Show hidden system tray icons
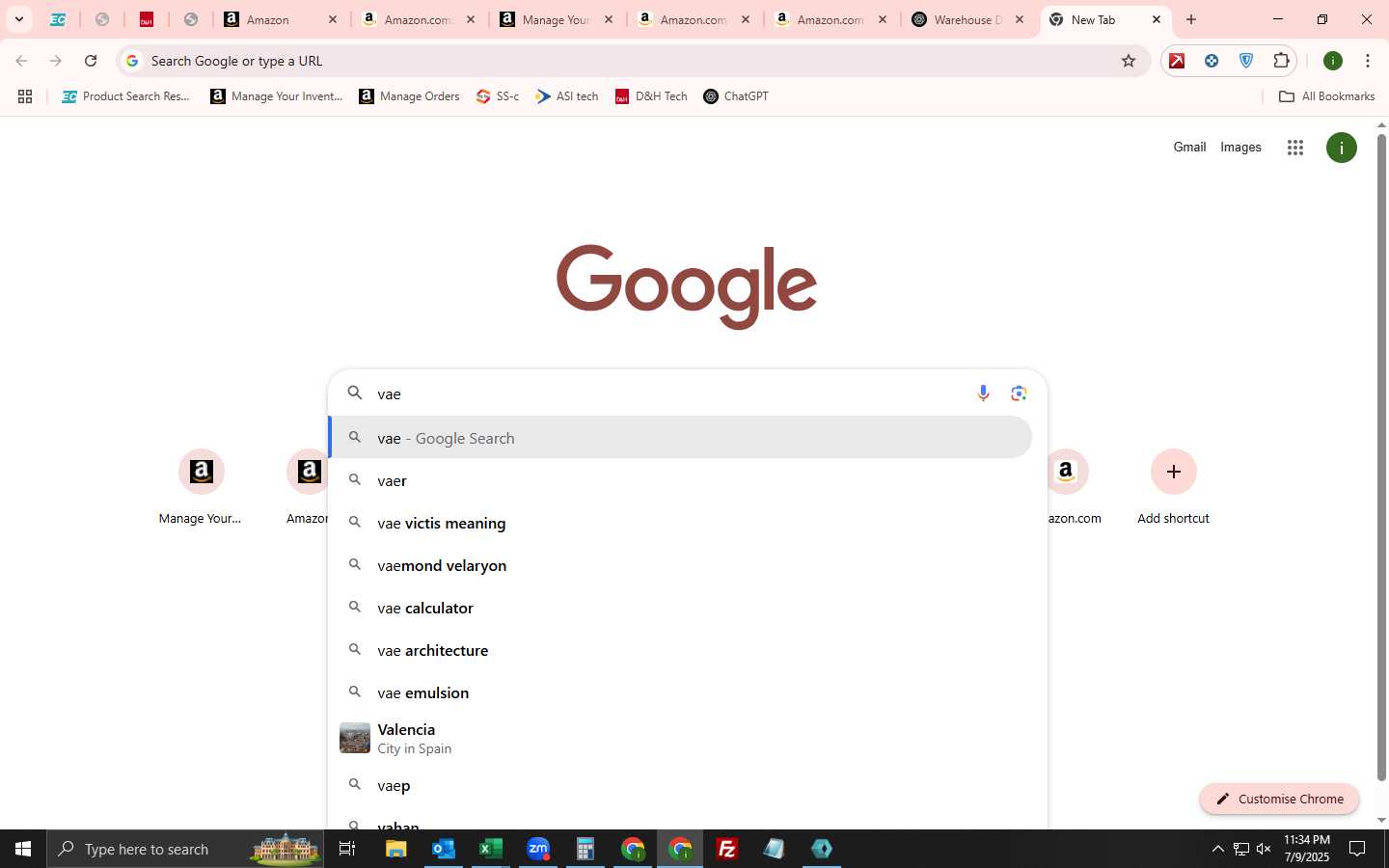This screenshot has width=1389, height=868. [1217, 849]
